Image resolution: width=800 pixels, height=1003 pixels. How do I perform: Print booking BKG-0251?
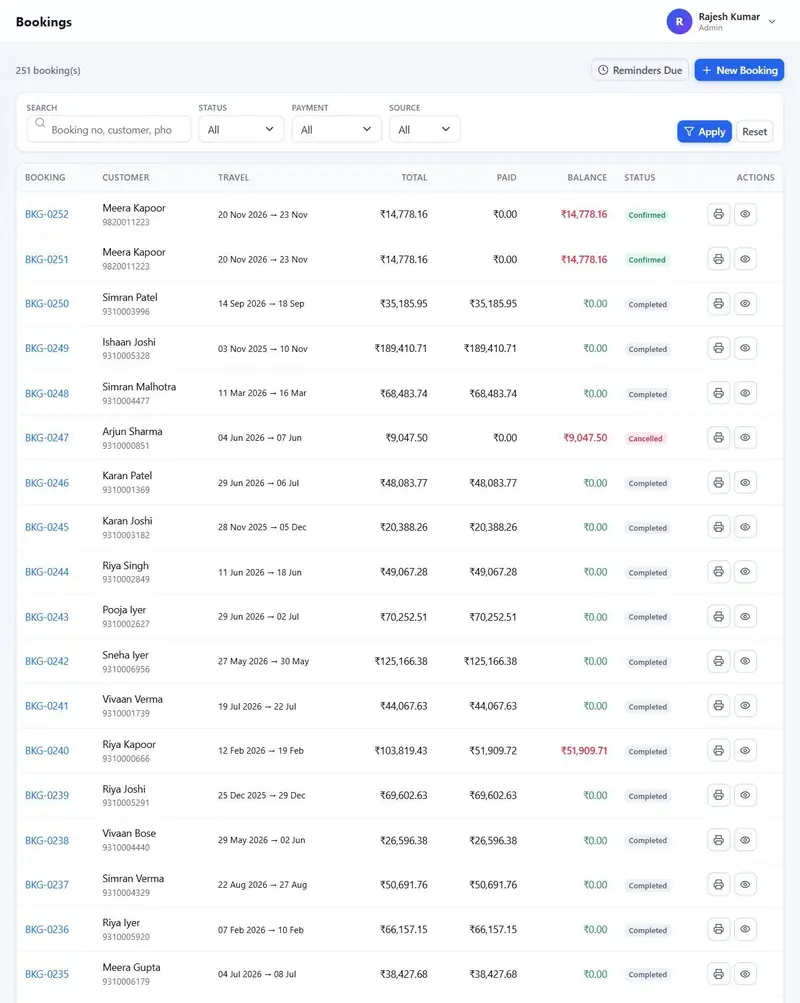[718, 259]
